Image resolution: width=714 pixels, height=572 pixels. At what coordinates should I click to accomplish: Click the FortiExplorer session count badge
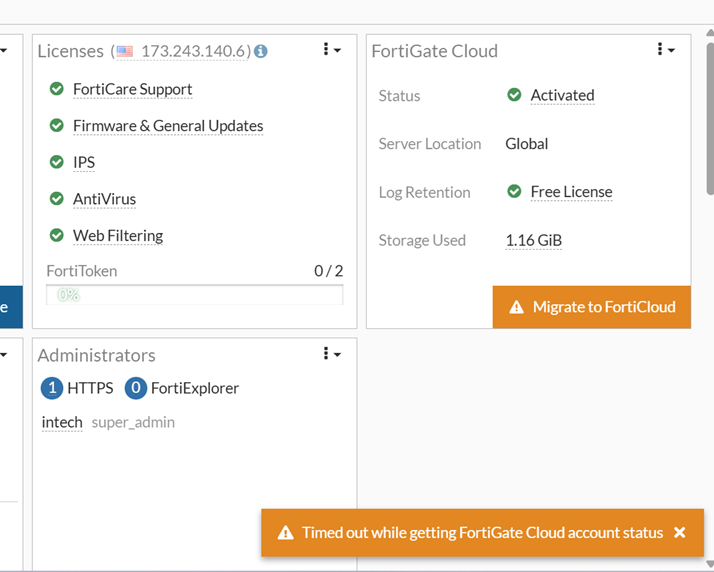click(x=136, y=388)
